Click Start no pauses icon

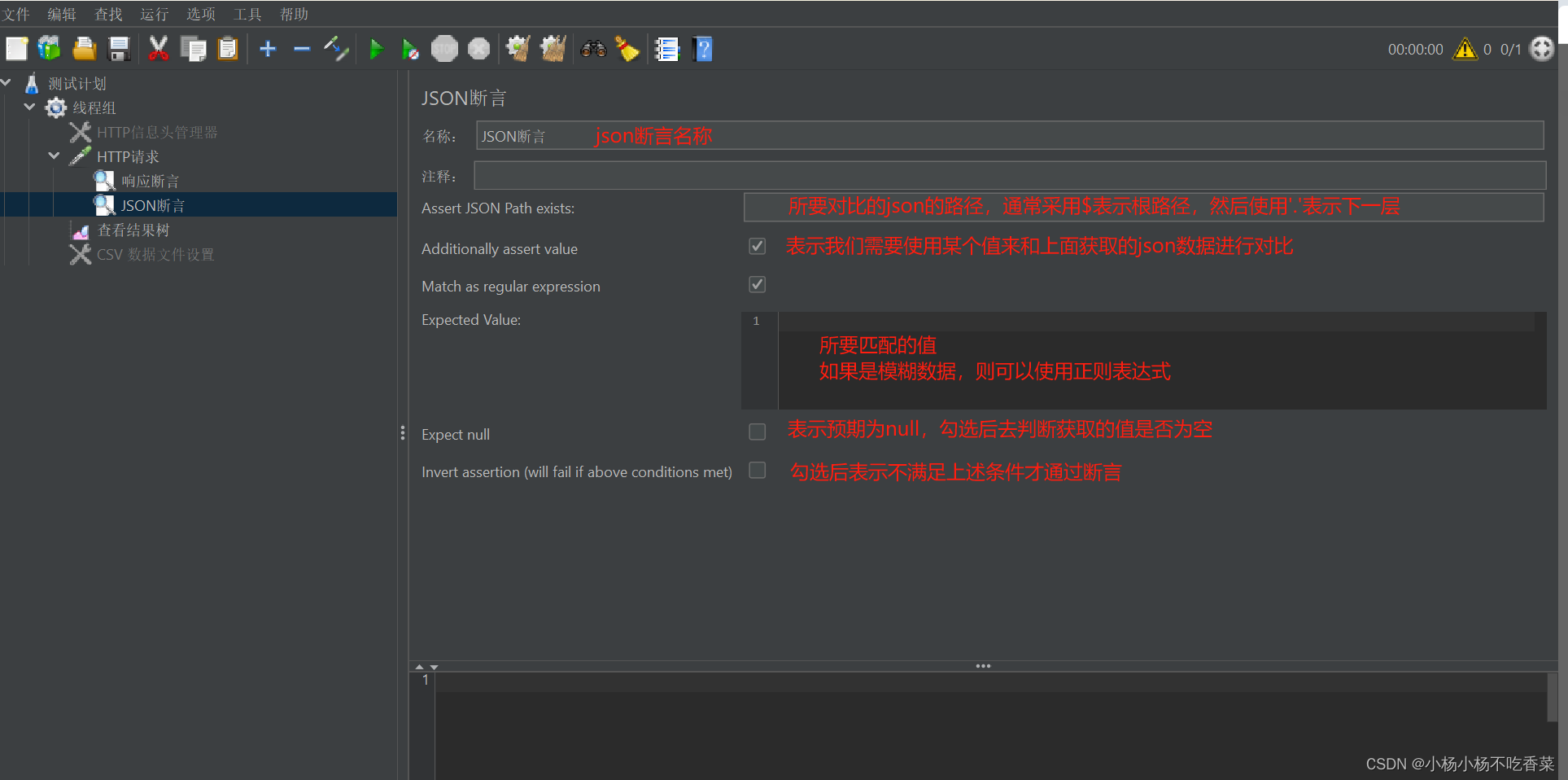pyautogui.click(x=410, y=49)
